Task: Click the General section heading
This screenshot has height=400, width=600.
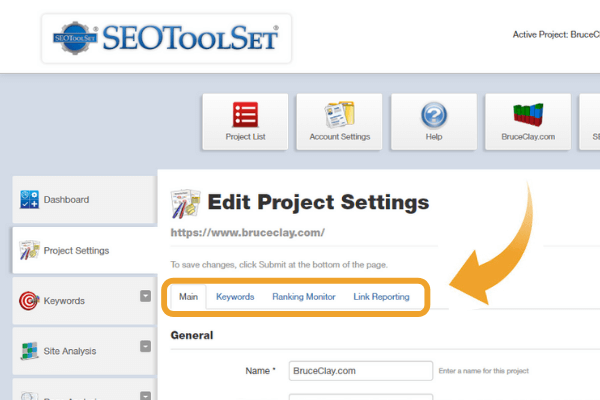Action: pos(192,335)
